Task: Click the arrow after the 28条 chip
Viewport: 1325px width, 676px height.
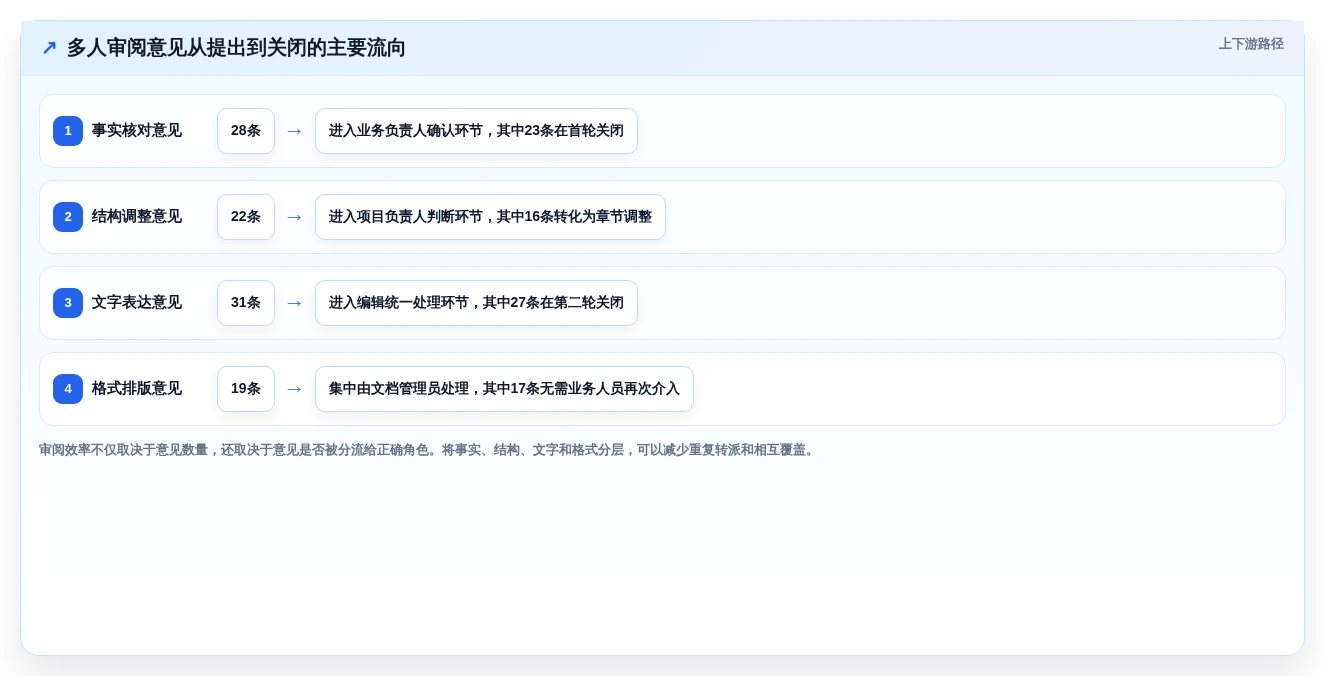Action: pos(294,131)
